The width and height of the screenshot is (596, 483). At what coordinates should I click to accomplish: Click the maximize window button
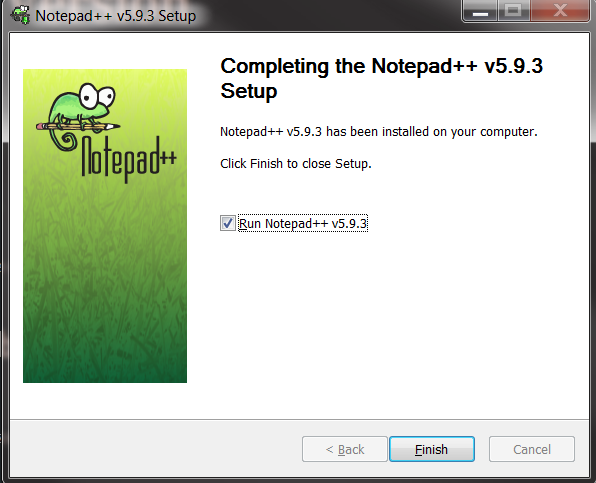513,11
